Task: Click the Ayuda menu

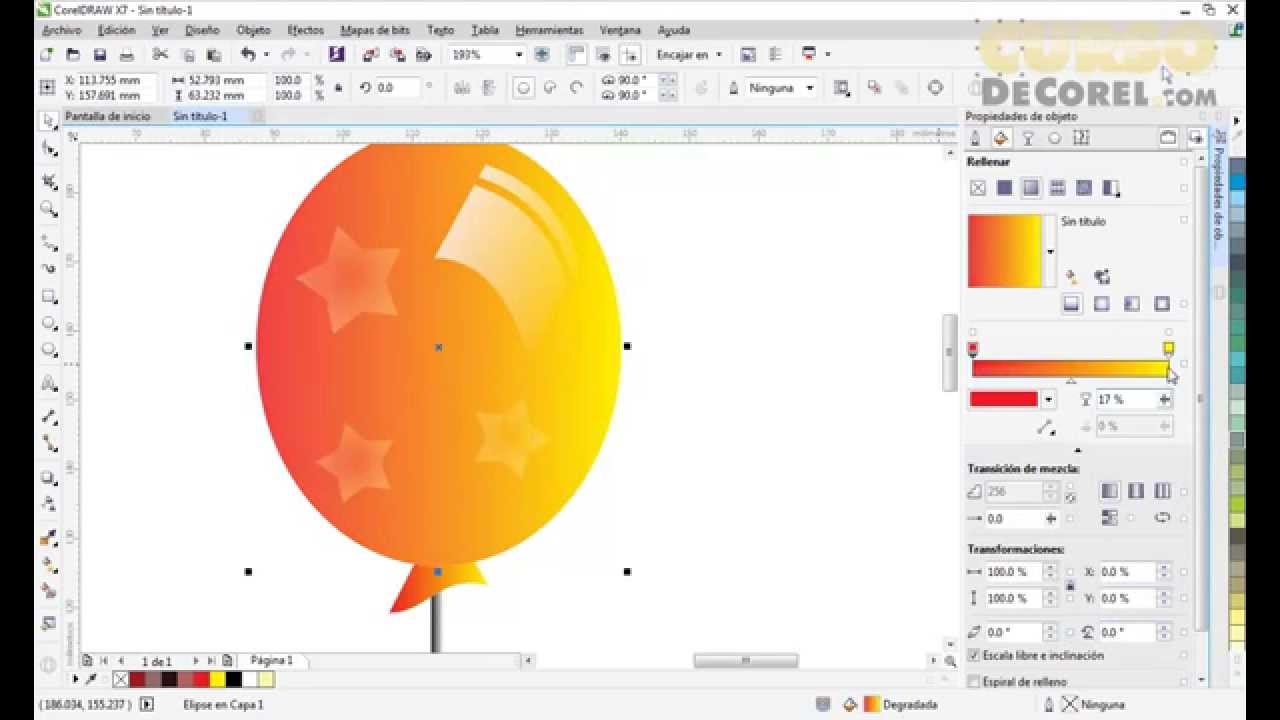Action: coord(674,30)
